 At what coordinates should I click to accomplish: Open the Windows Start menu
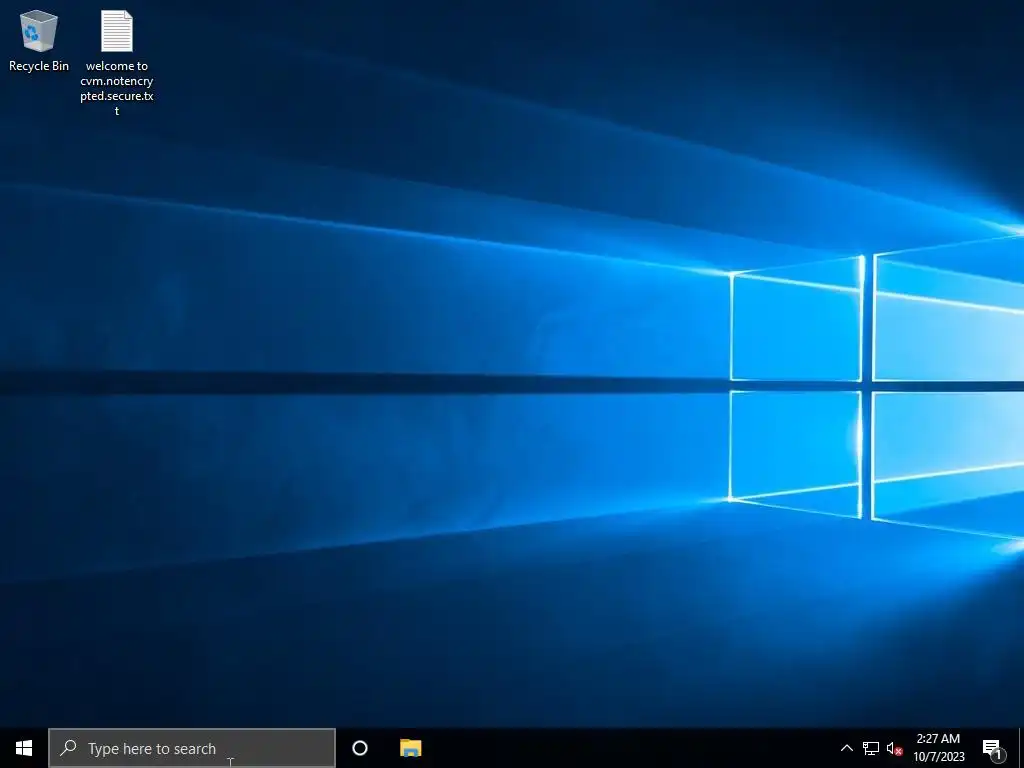point(24,748)
